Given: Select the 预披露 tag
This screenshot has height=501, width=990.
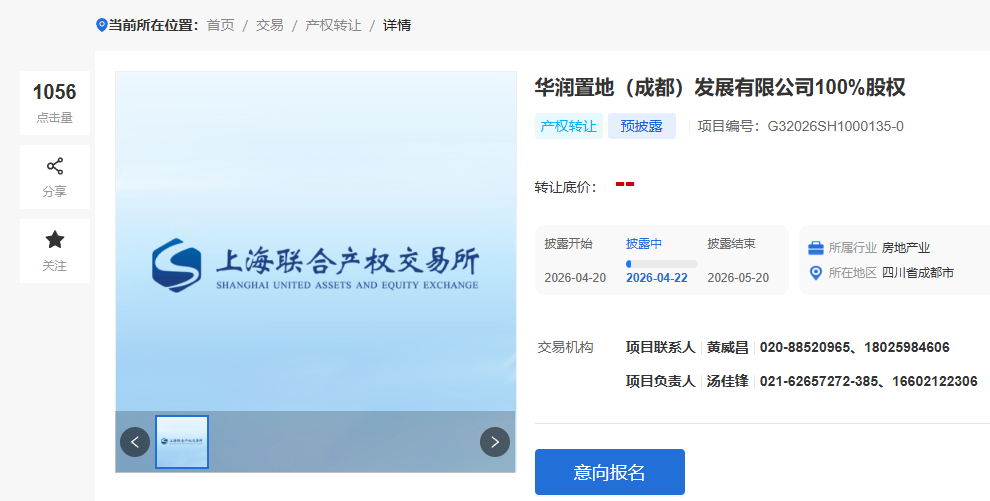Looking at the screenshot, I should pyautogui.click(x=641, y=126).
